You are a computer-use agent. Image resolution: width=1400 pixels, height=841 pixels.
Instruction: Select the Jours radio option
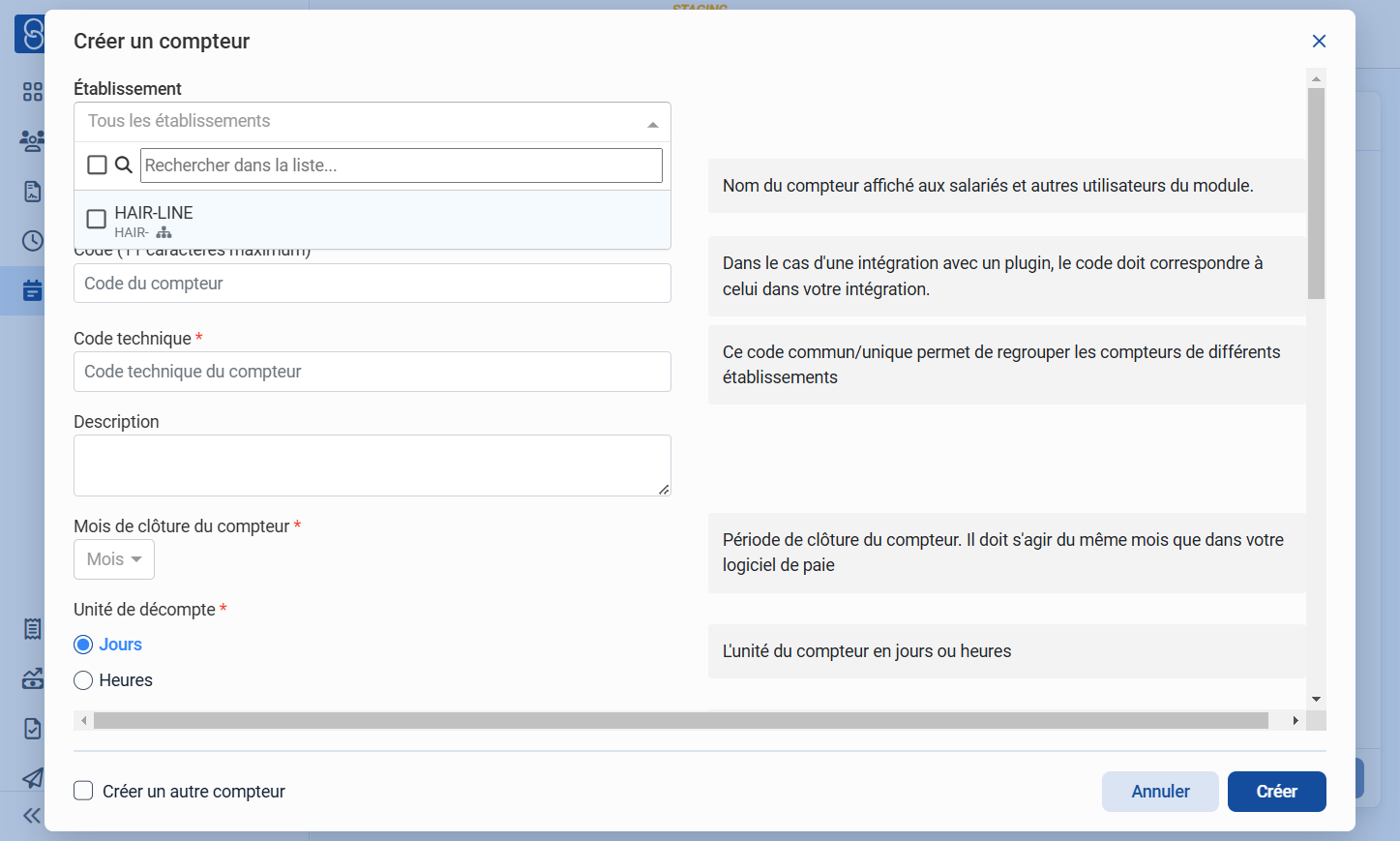84,645
